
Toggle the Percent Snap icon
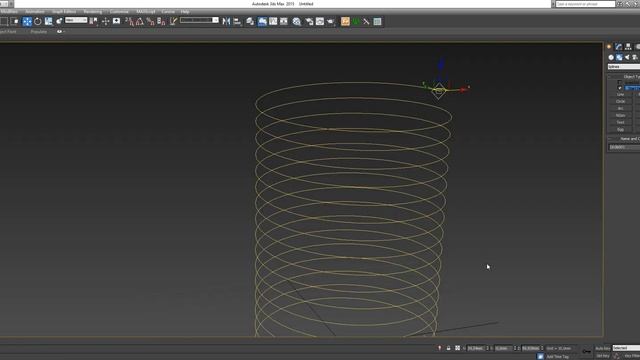151,21
